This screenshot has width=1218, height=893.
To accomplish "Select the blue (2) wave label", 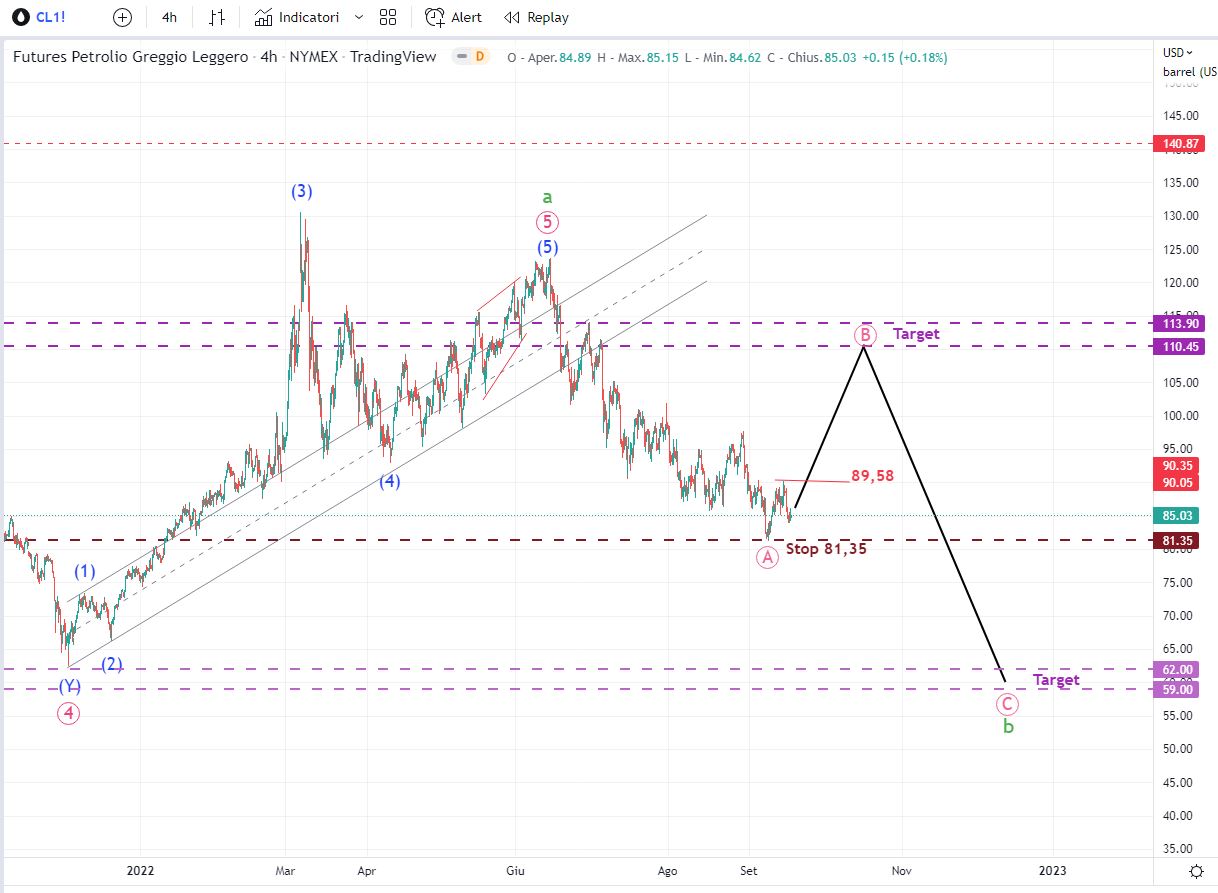I will pyautogui.click(x=112, y=664).
